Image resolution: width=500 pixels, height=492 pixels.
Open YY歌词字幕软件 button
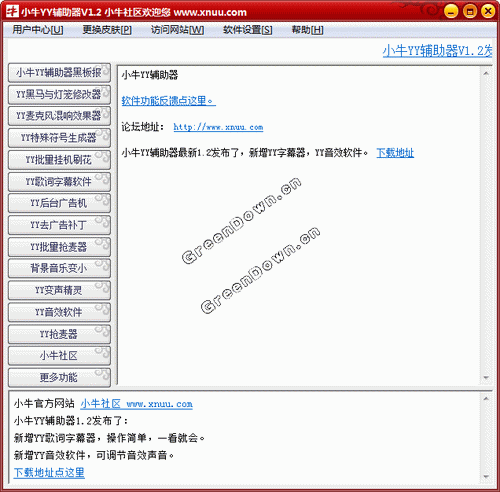(59, 182)
